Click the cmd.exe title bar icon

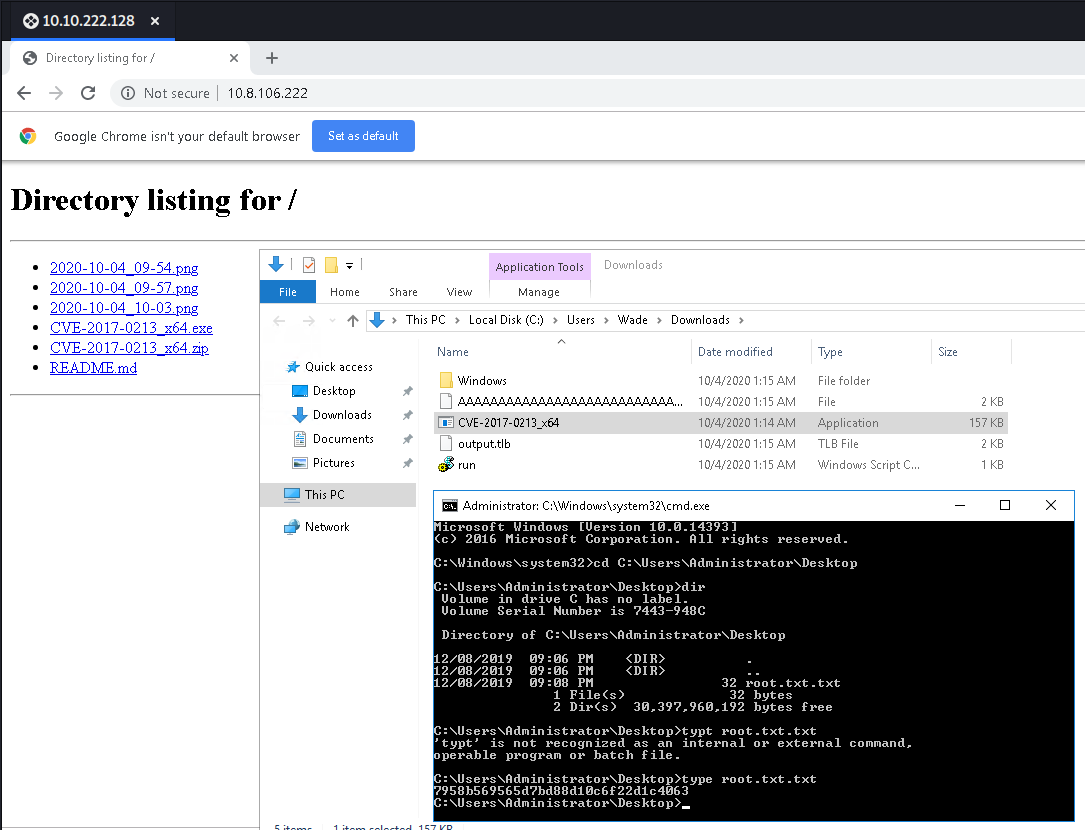tap(450, 506)
